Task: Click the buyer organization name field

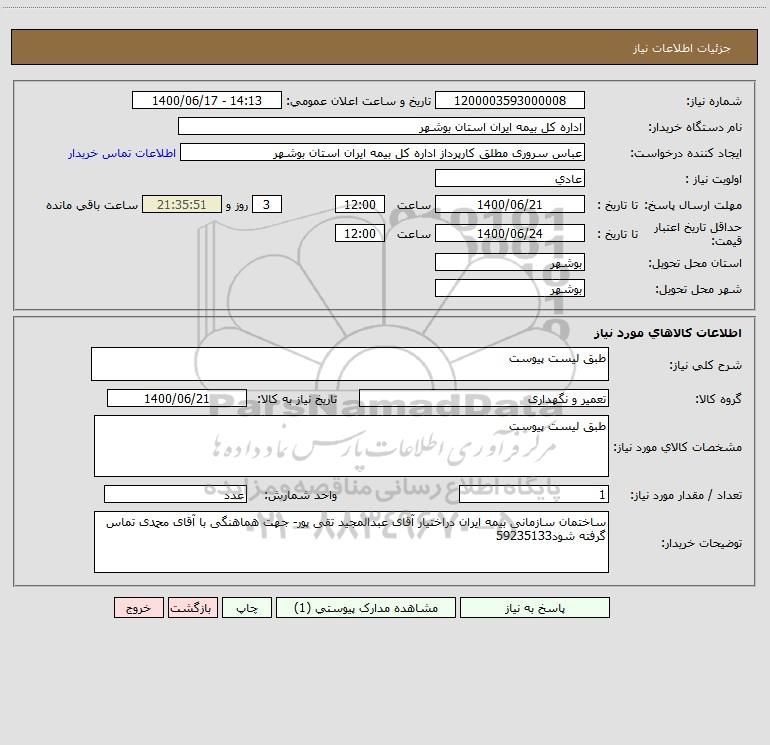Action: click(381, 126)
